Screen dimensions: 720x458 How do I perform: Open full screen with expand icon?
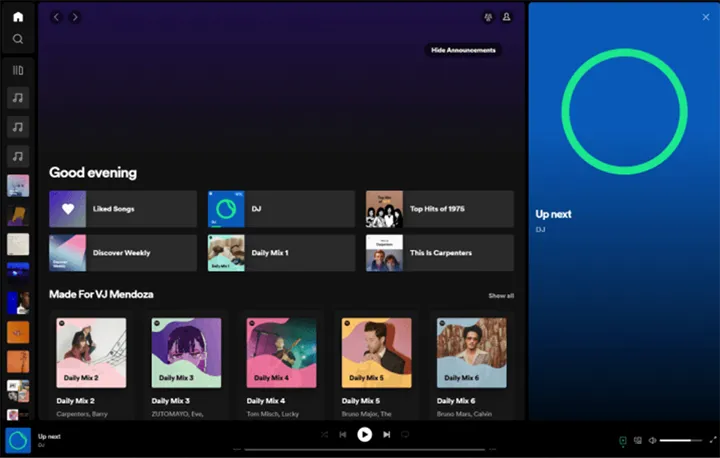pyautogui.click(x=713, y=440)
